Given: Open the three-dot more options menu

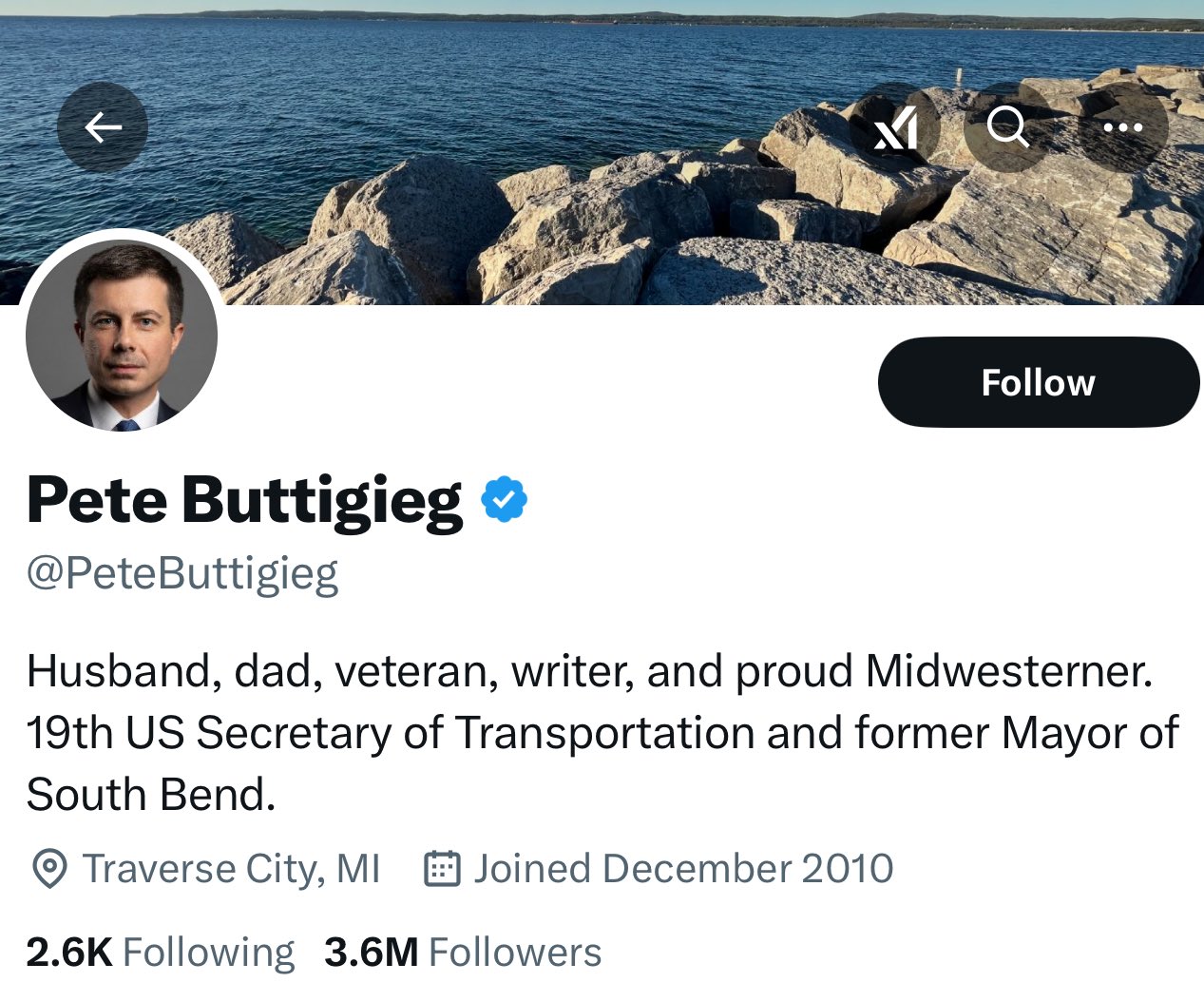Looking at the screenshot, I should click(1122, 127).
